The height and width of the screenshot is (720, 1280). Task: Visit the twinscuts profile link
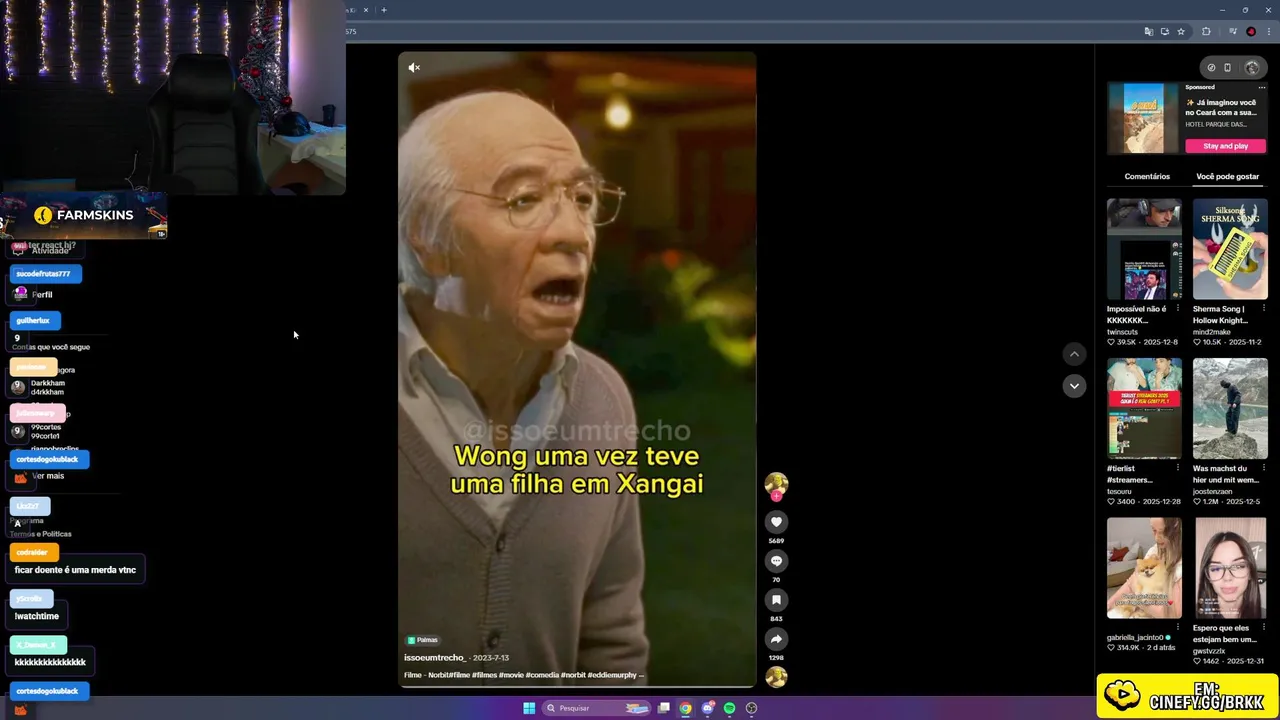(1122, 332)
